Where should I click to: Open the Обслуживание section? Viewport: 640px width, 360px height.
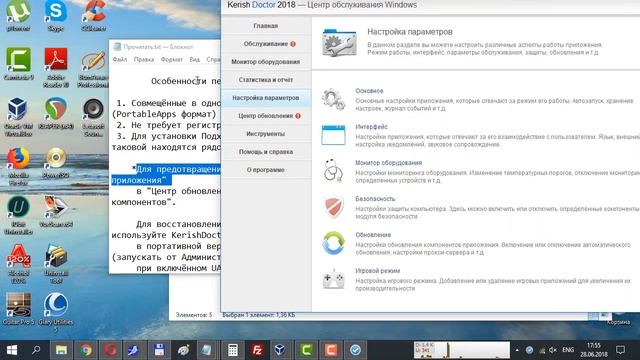coord(266,44)
